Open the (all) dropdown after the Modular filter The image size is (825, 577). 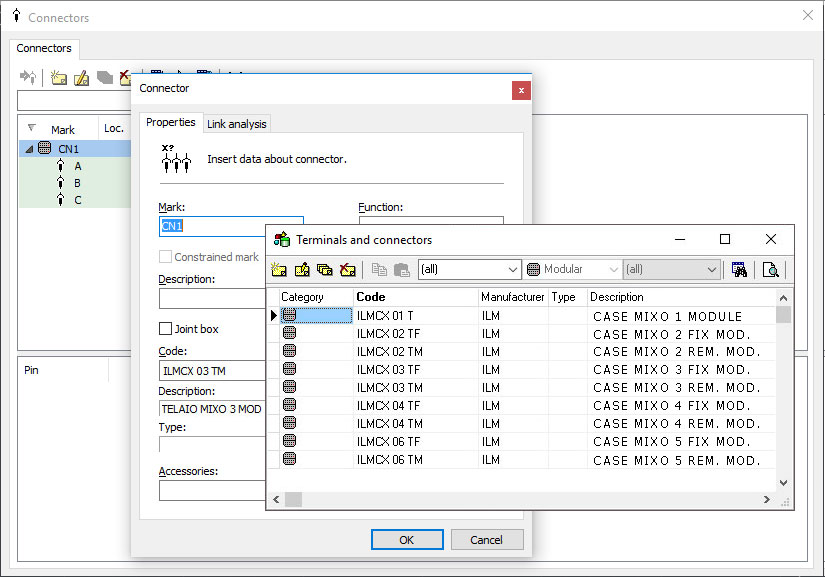click(x=671, y=269)
